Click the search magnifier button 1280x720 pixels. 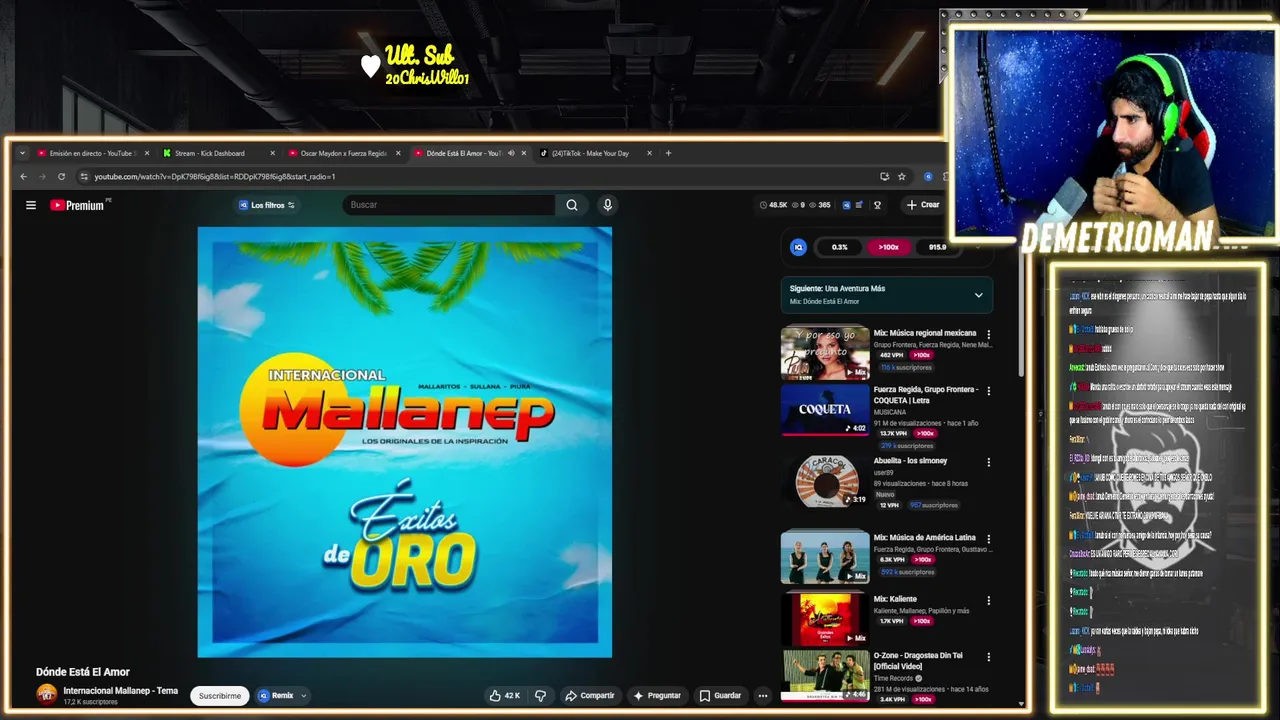[572, 205]
